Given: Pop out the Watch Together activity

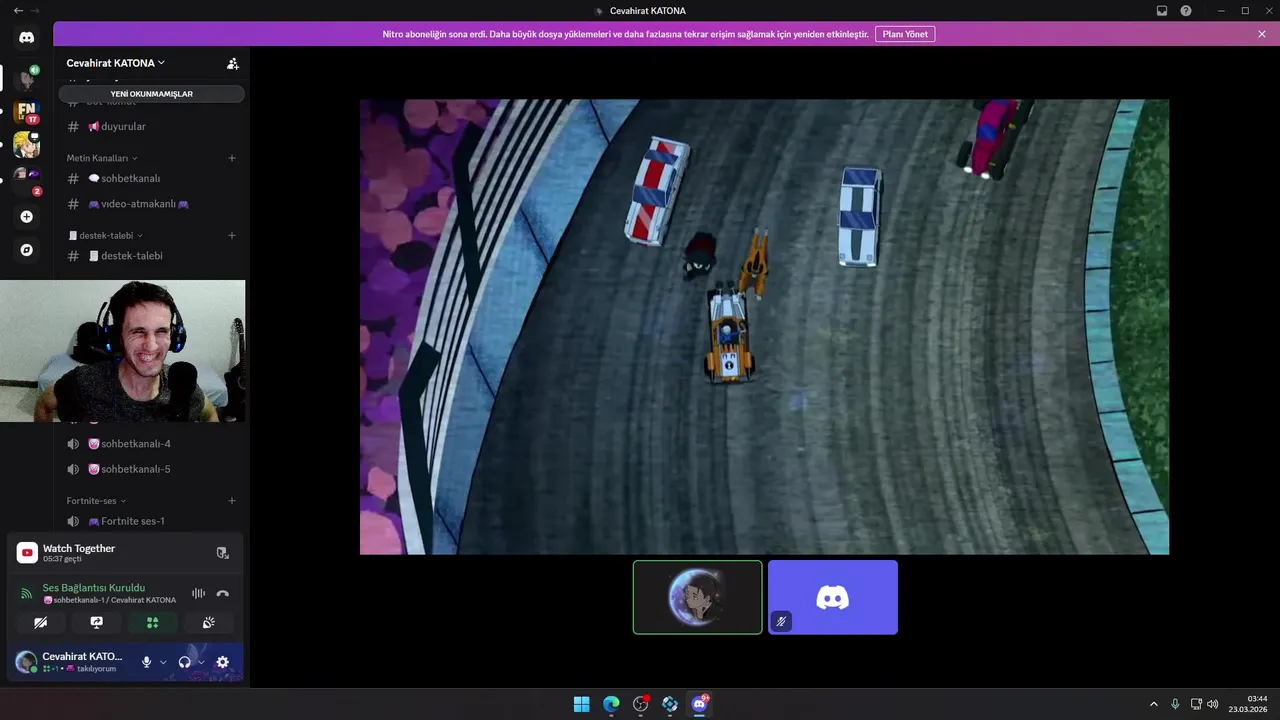Looking at the screenshot, I should click(222, 553).
